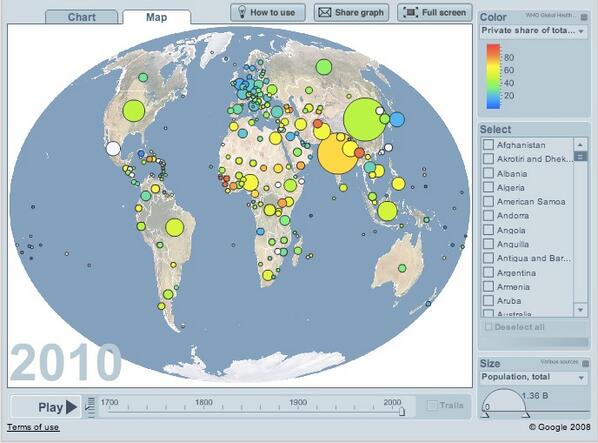598x443 pixels.
Task: Click the Color panel data source icon
Action: [584, 17]
